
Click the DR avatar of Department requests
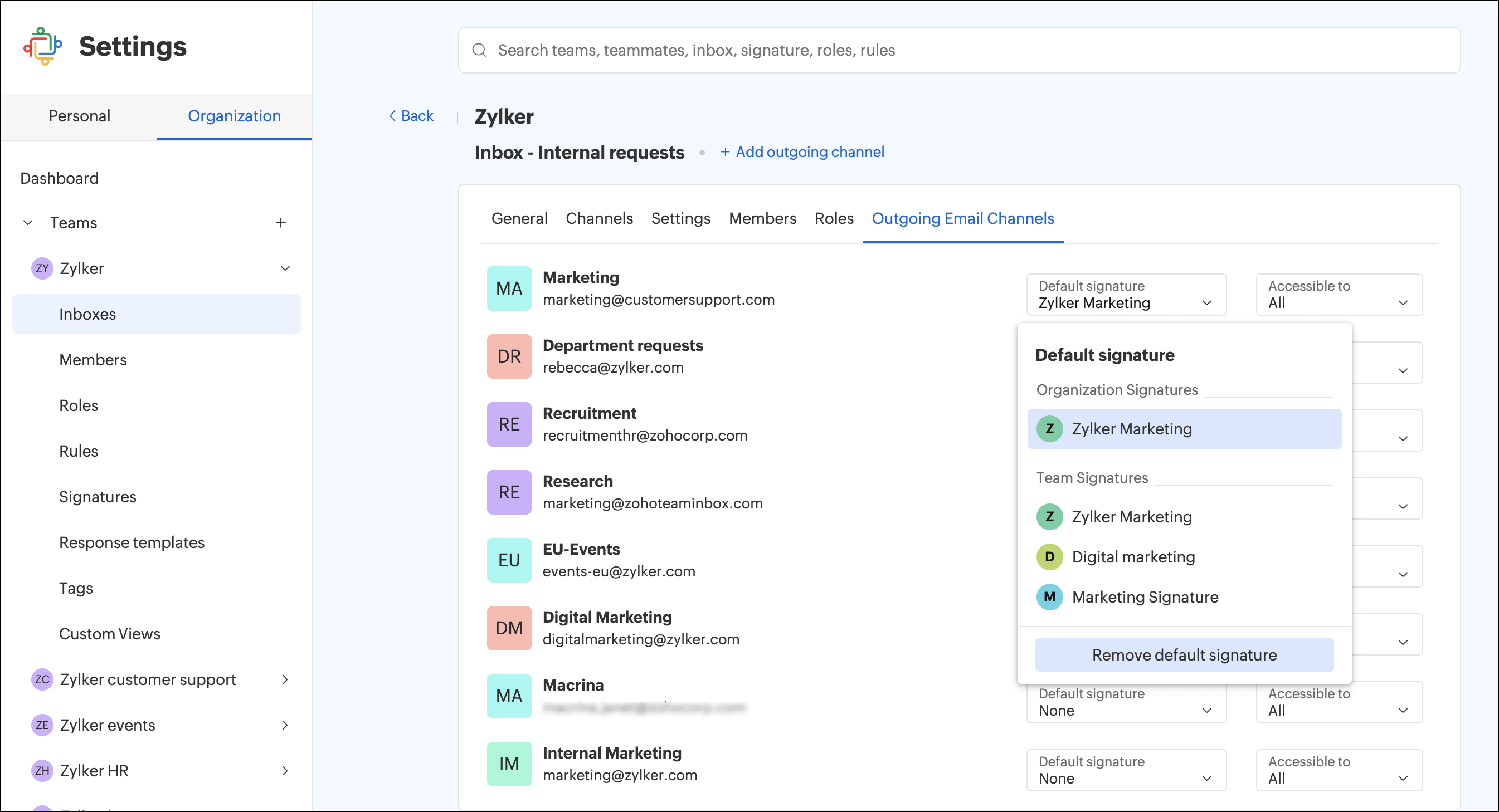(509, 356)
